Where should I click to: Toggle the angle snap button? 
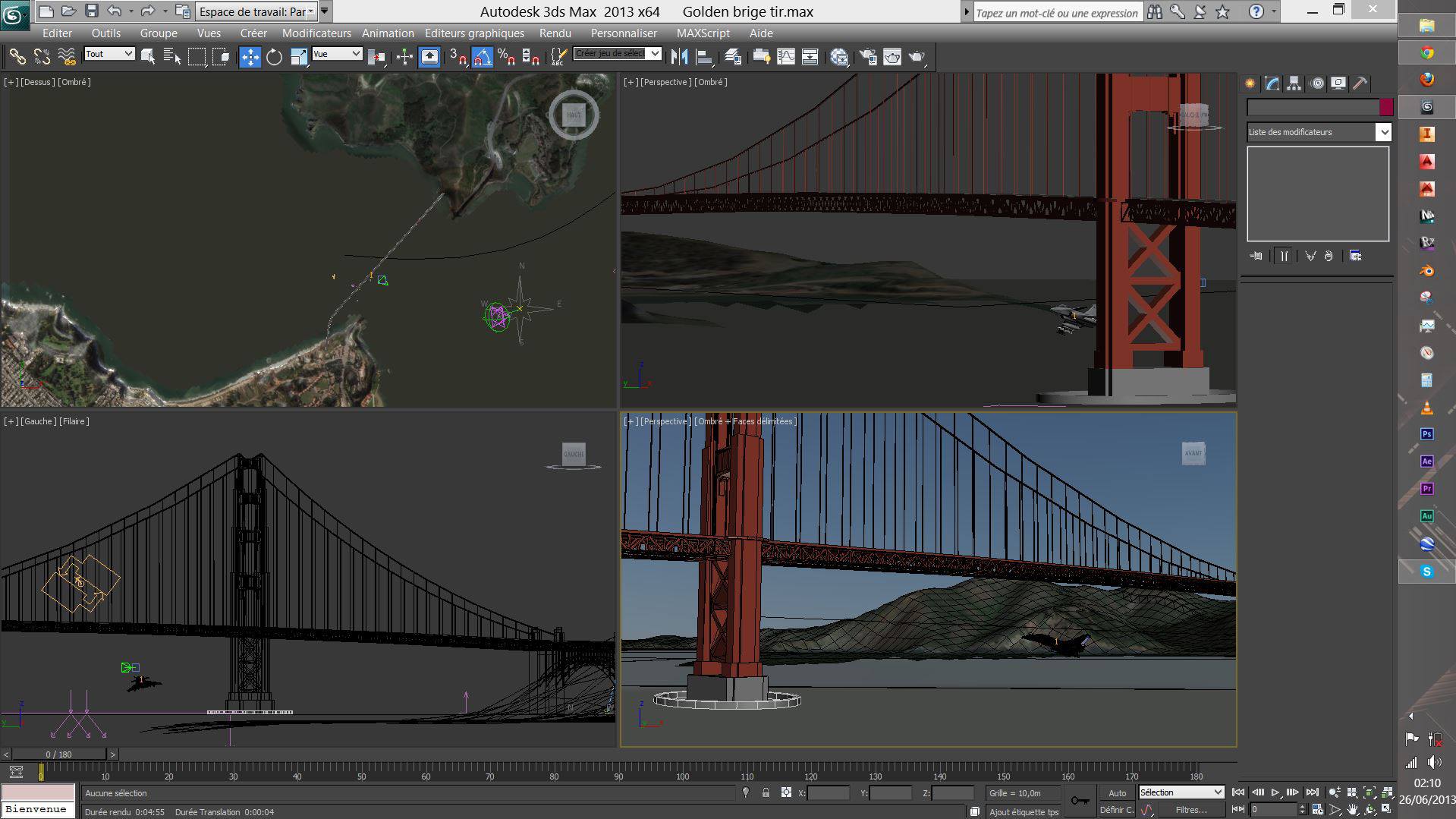pos(482,57)
